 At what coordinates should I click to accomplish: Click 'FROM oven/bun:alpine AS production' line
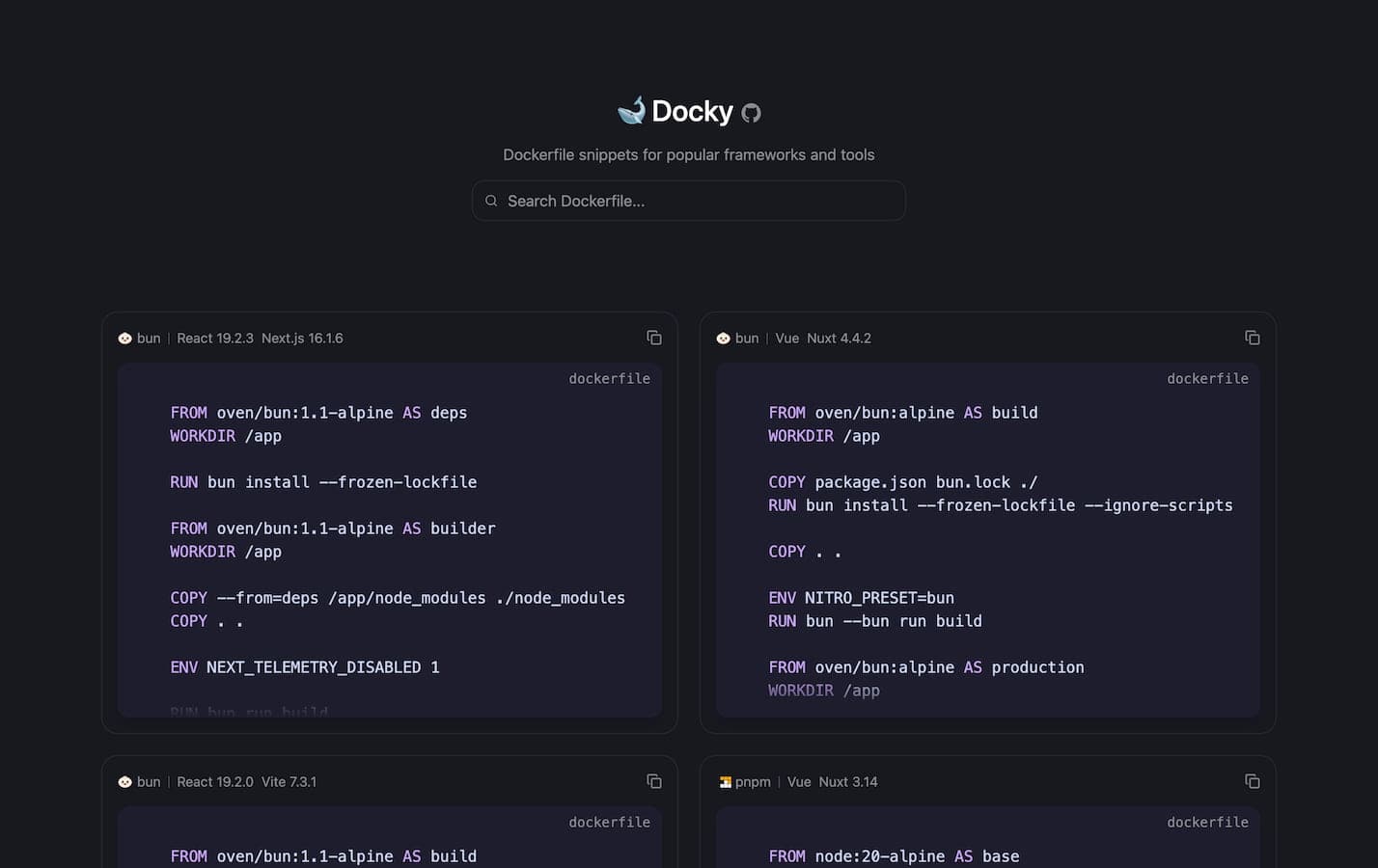pos(926,667)
